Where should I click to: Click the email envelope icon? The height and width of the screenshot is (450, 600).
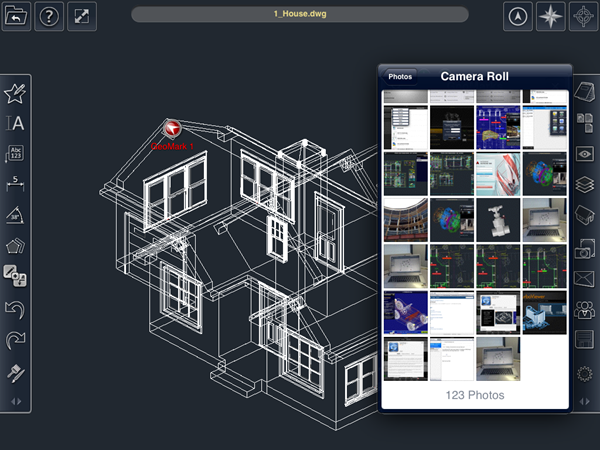click(585, 278)
